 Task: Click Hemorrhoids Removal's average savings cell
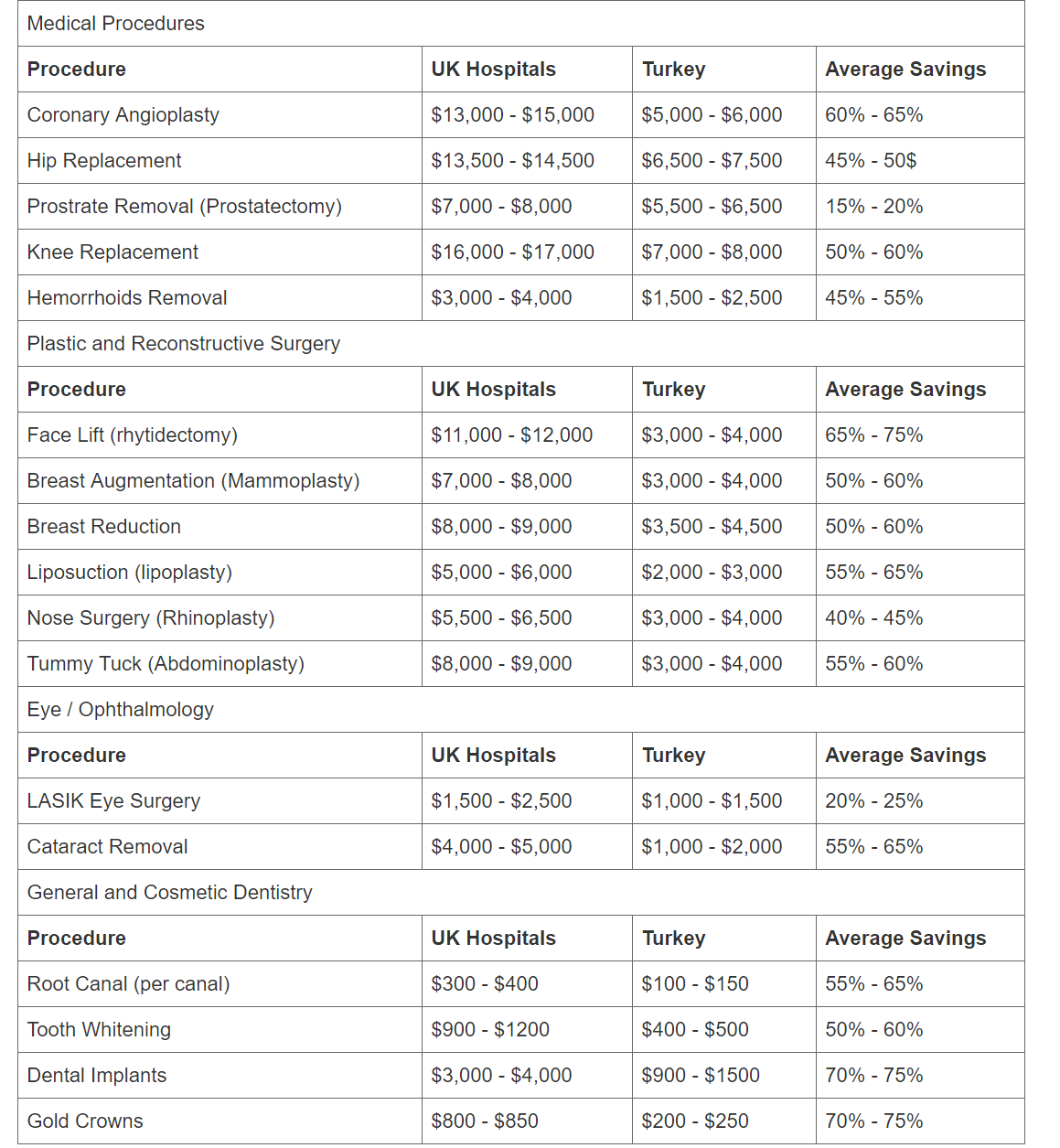(874, 298)
